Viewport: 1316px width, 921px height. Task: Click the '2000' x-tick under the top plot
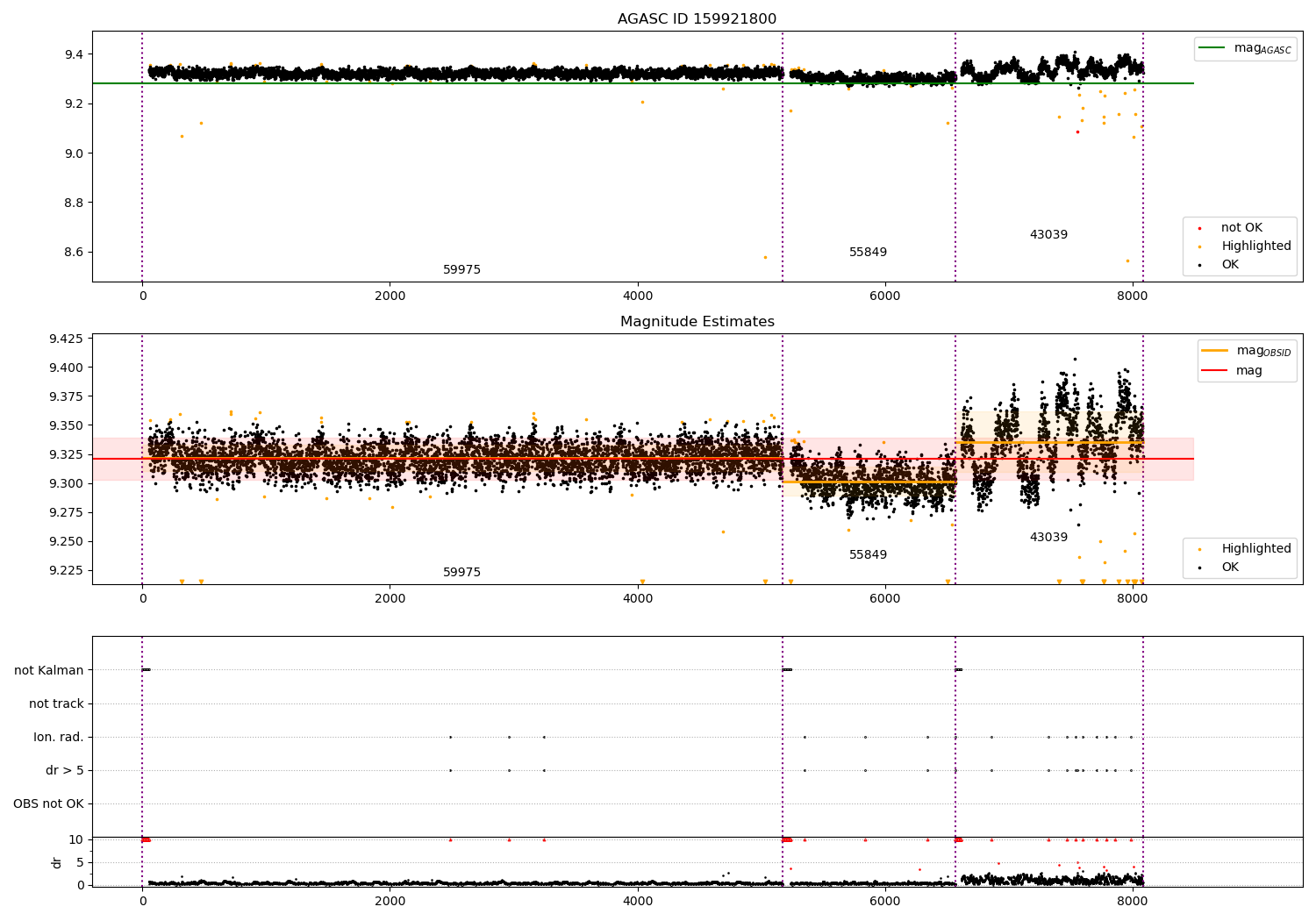click(x=390, y=296)
